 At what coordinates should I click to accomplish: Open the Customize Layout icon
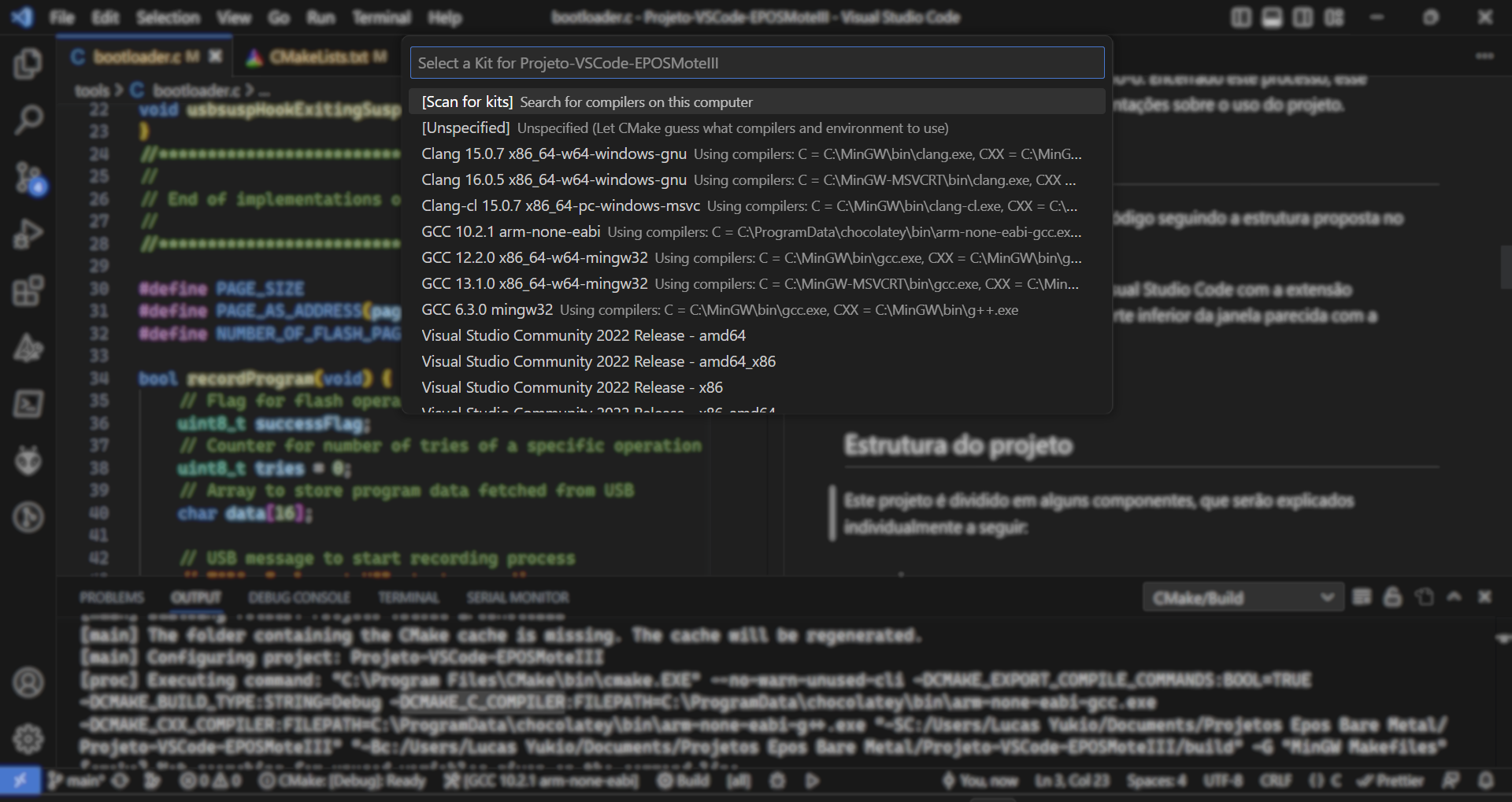coord(1334,17)
